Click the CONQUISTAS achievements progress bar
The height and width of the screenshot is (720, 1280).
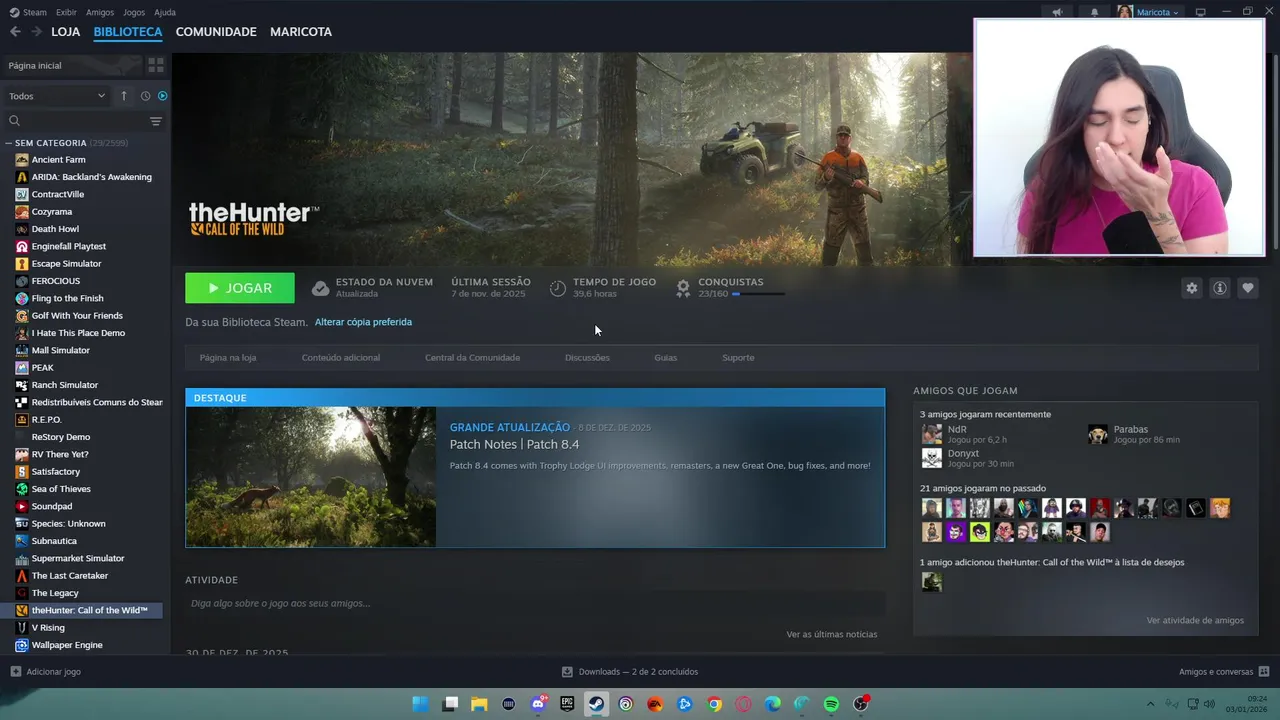coord(758,294)
